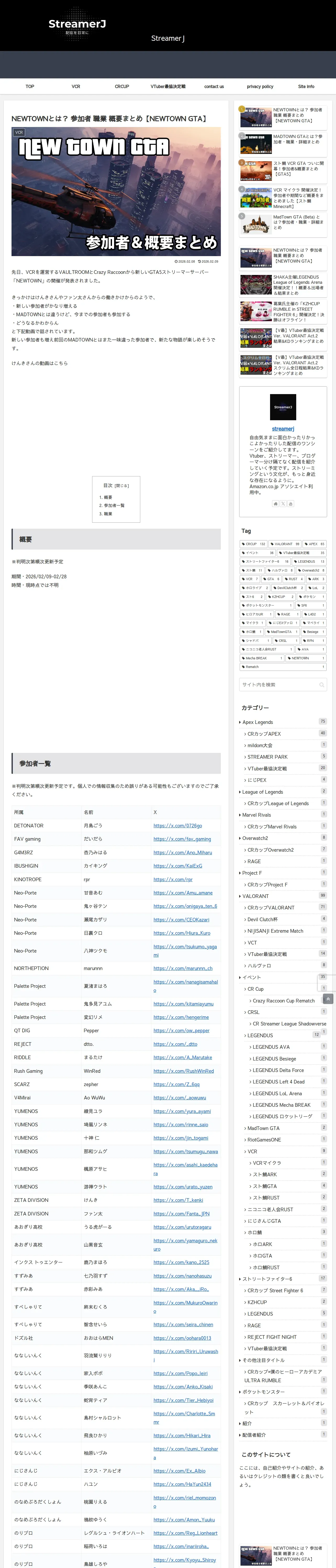Select the Mecha BREAK tag
Screen dimensions: 336x1568
(x=262, y=658)
